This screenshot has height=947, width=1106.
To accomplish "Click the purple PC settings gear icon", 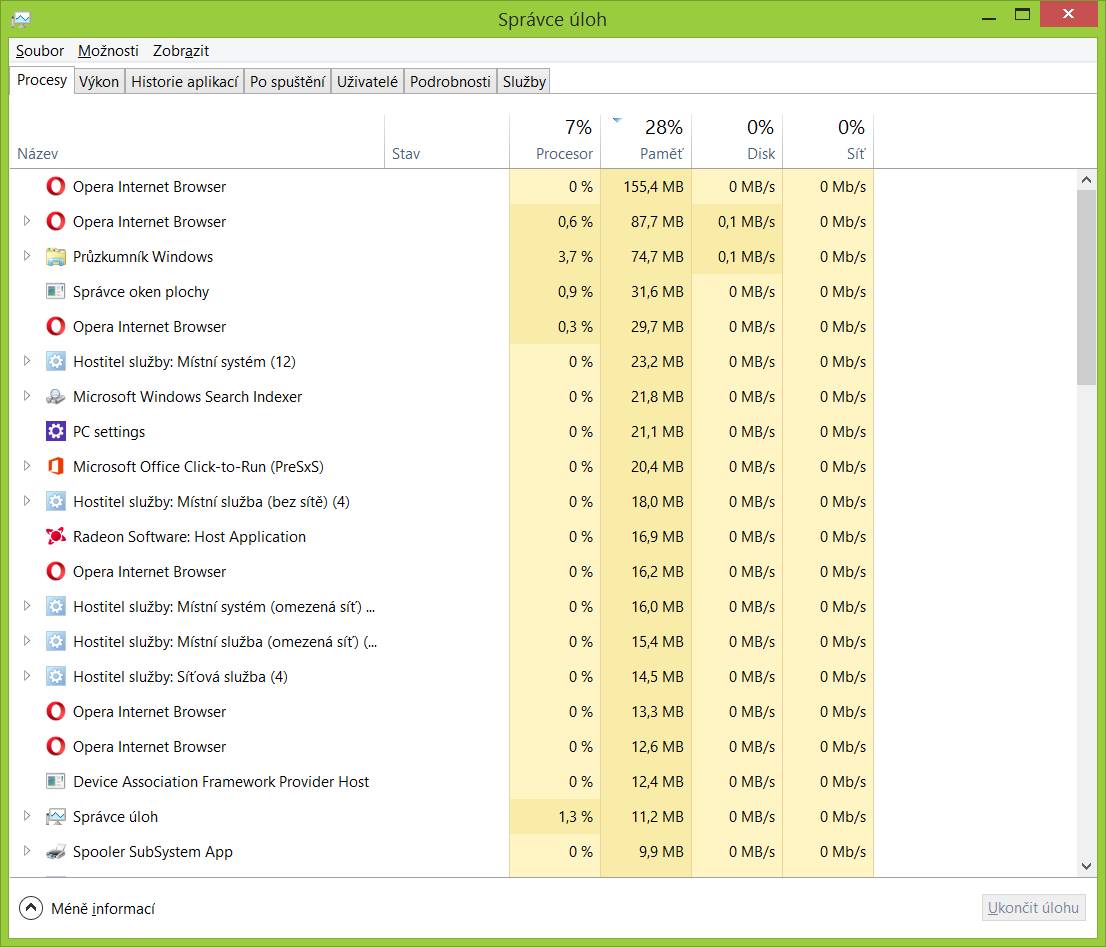I will point(56,432).
